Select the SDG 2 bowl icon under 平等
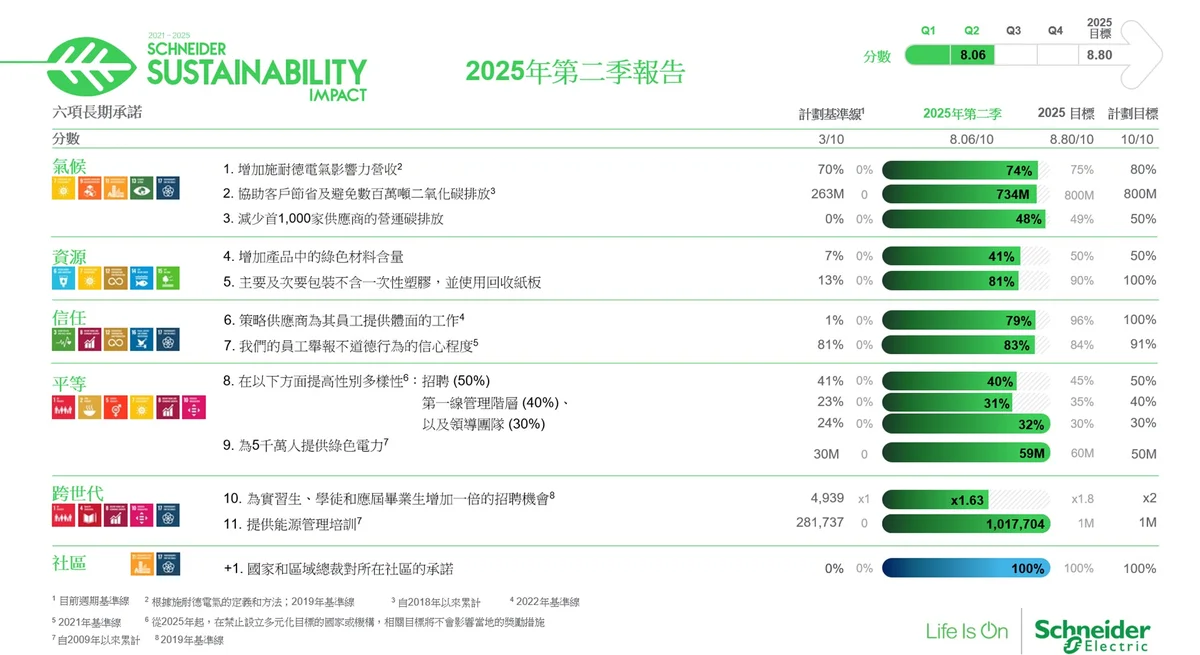 click(x=90, y=406)
